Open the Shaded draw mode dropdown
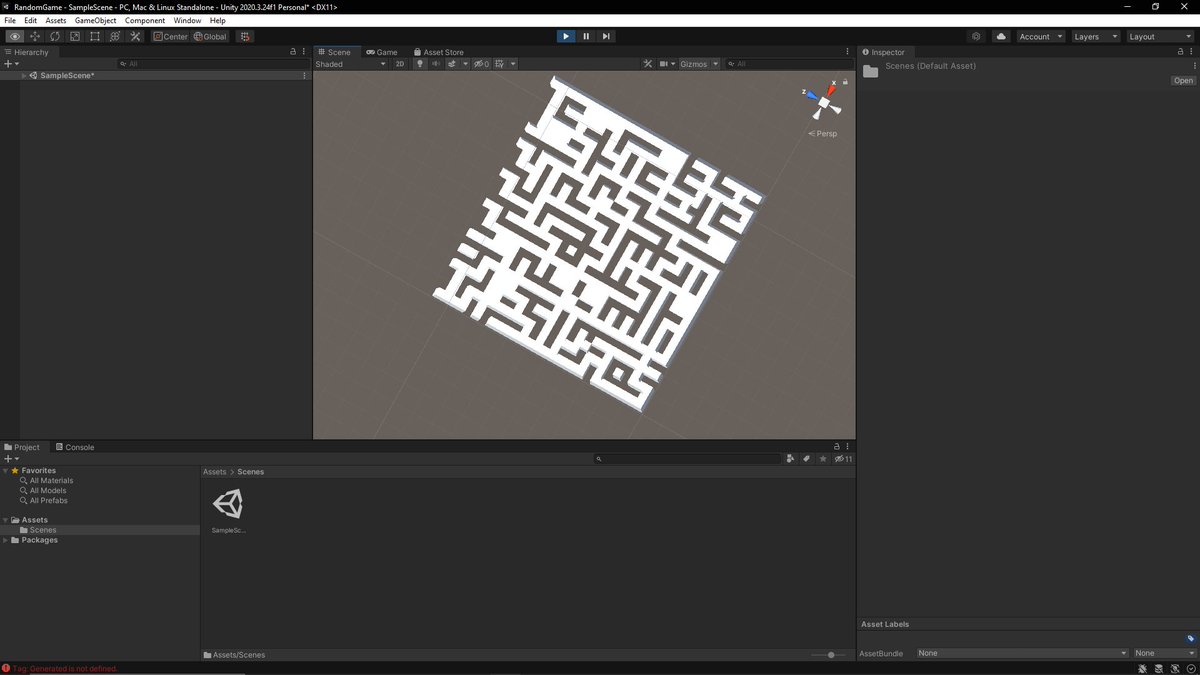The height and width of the screenshot is (675, 1200). pos(351,64)
